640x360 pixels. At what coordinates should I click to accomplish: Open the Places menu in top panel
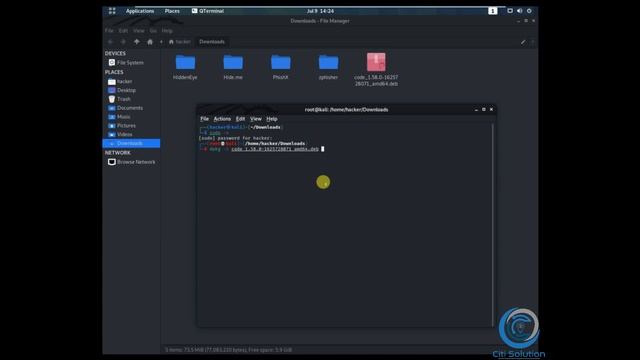[x=172, y=11]
